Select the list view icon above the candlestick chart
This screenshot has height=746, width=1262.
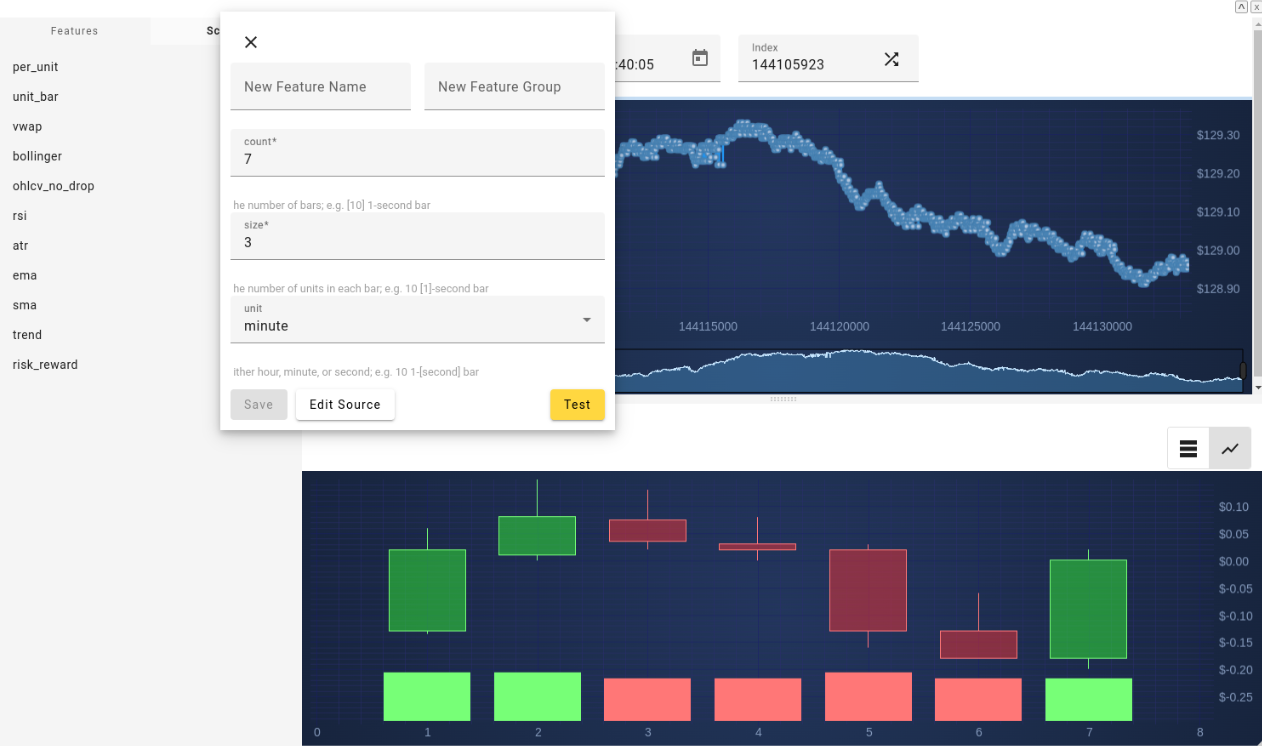(x=1188, y=448)
